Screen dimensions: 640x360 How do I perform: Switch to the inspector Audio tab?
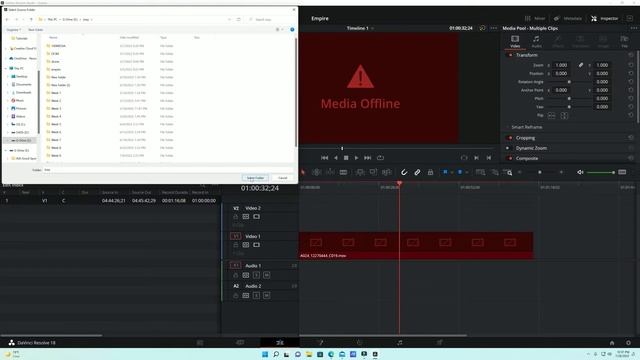click(x=536, y=41)
